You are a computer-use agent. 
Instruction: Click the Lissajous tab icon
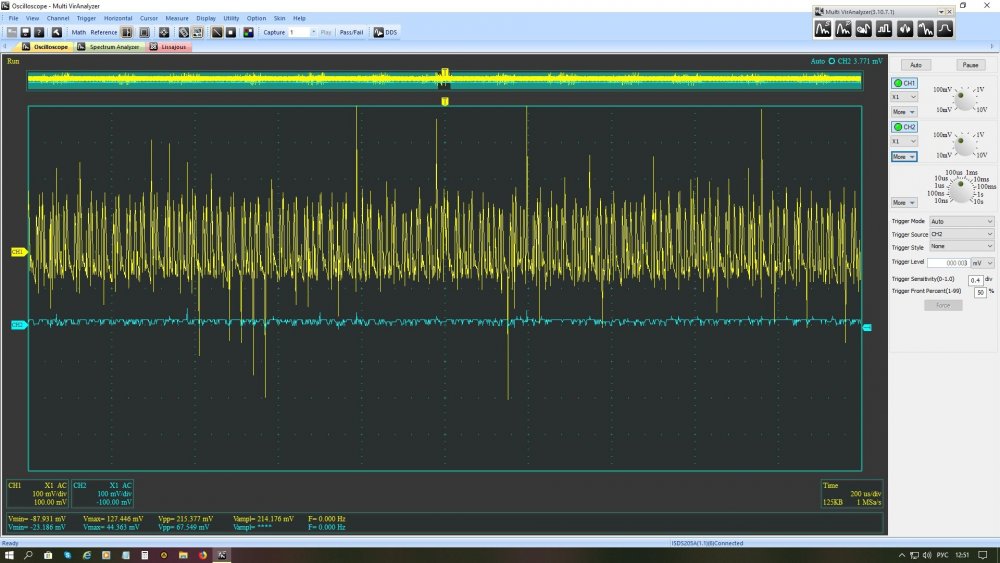153,47
